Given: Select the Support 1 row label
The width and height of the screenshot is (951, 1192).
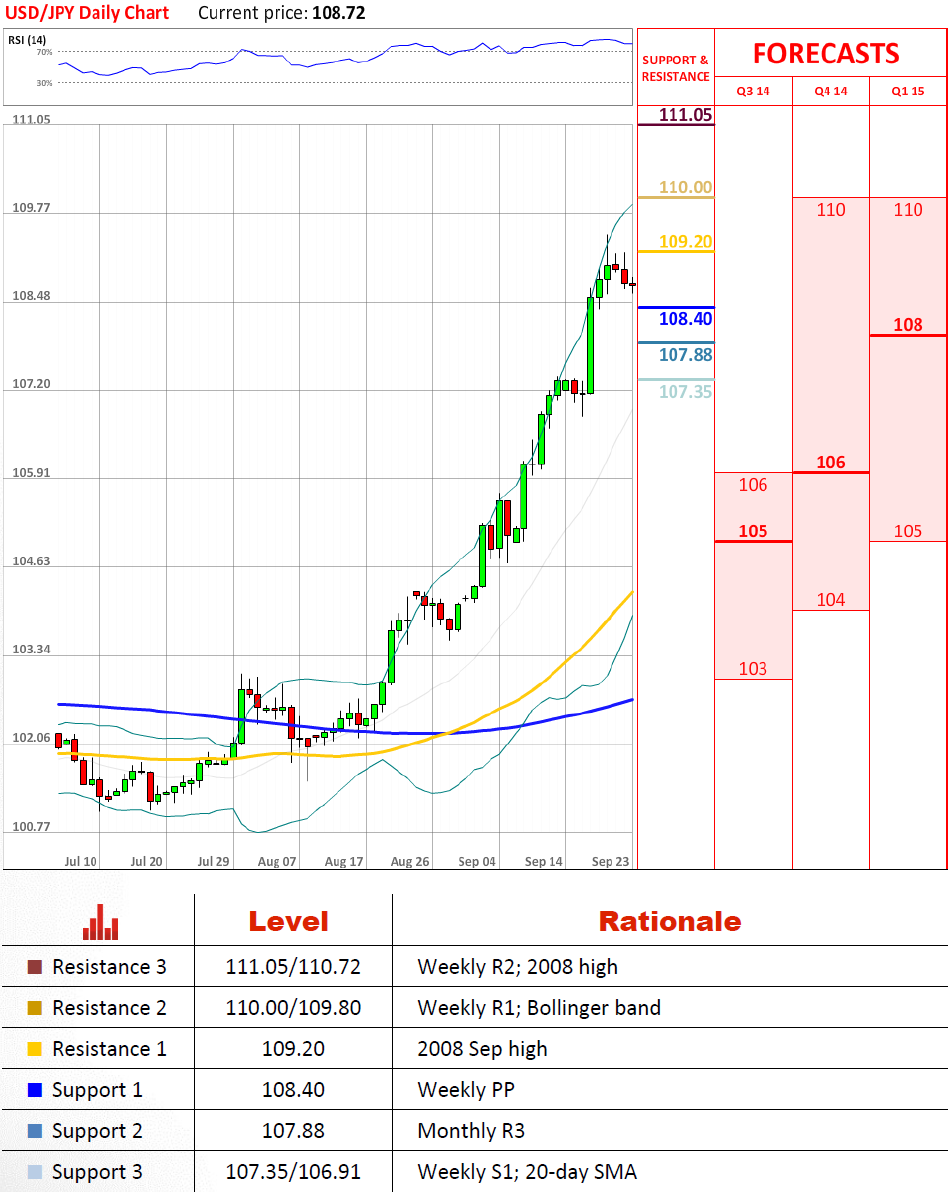Looking at the screenshot, I should 97,1091.
